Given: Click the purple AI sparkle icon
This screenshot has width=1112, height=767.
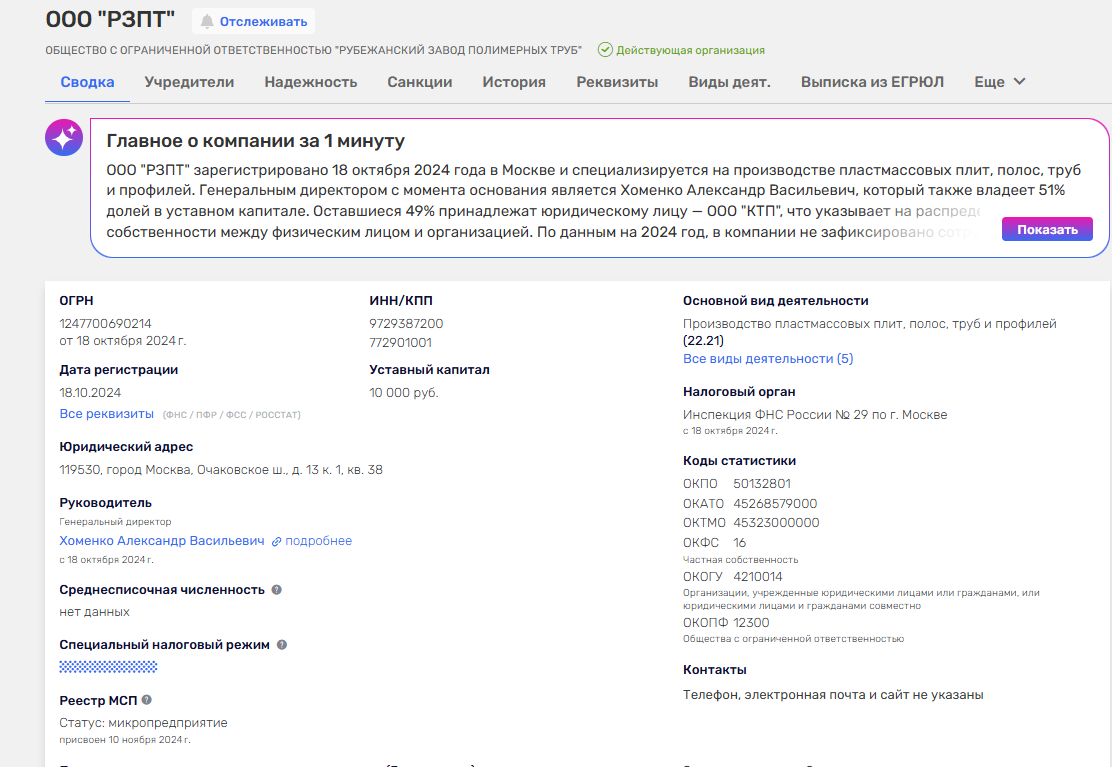Looking at the screenshot, I should [x=64, y=137].
